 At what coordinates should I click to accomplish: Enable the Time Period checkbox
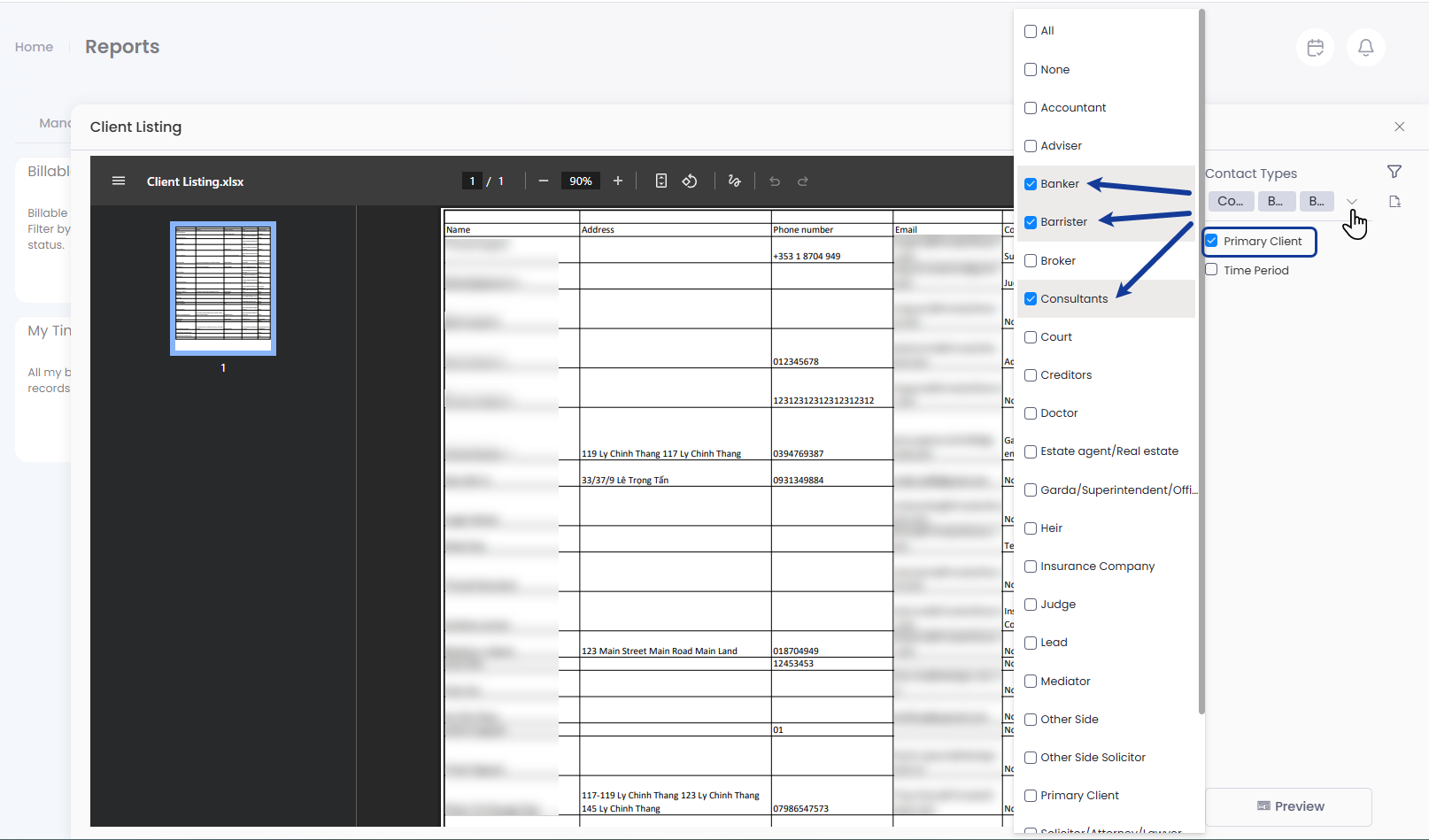(1212, 270)
